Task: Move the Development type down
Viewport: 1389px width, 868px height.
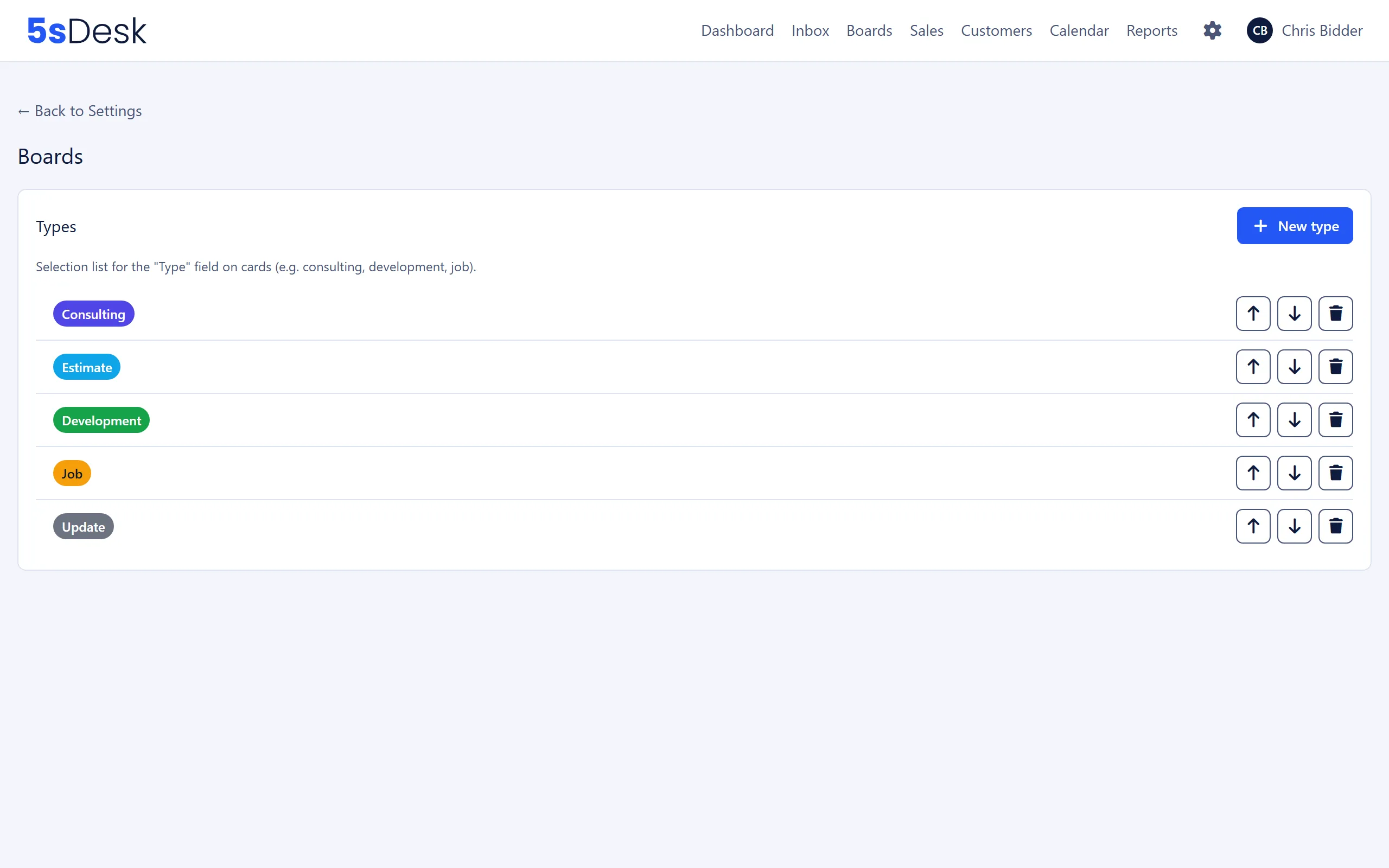Action: point(1294,420)
